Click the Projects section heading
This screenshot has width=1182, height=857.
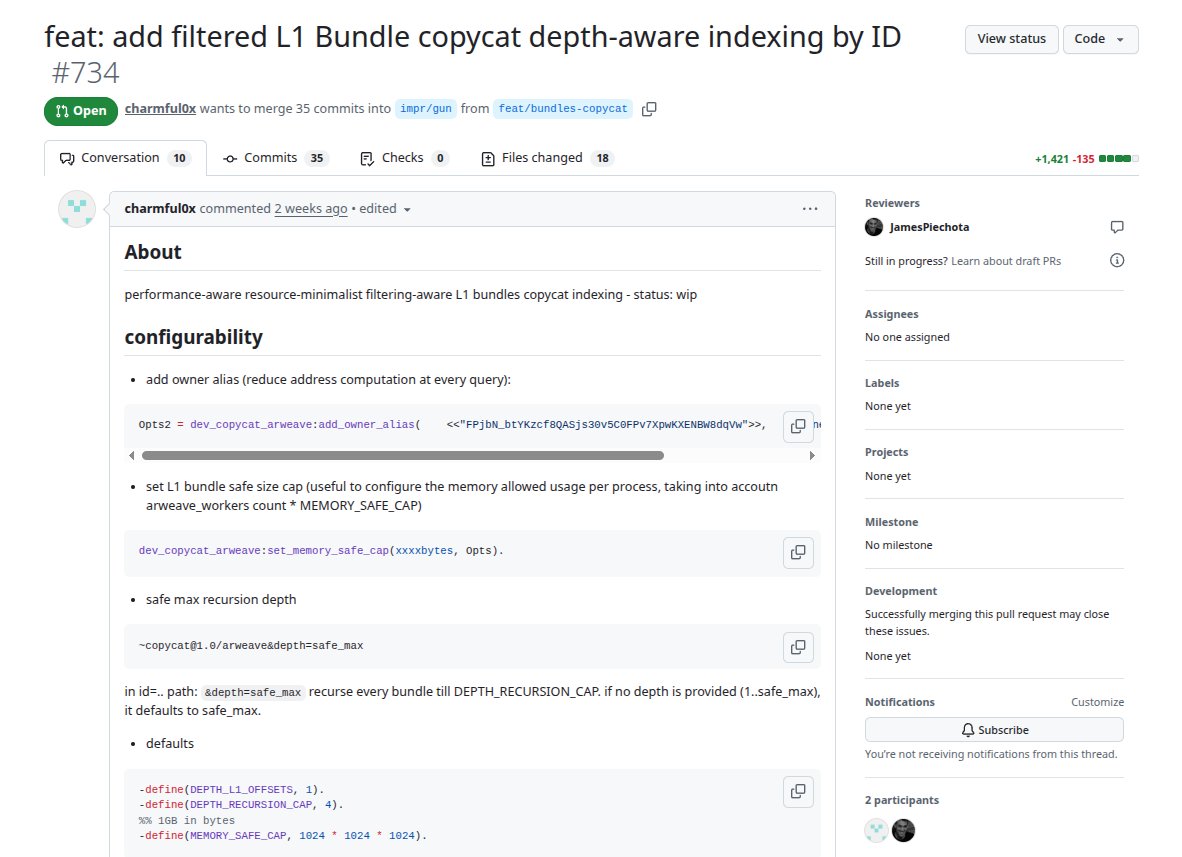click(x=886, y=451)
